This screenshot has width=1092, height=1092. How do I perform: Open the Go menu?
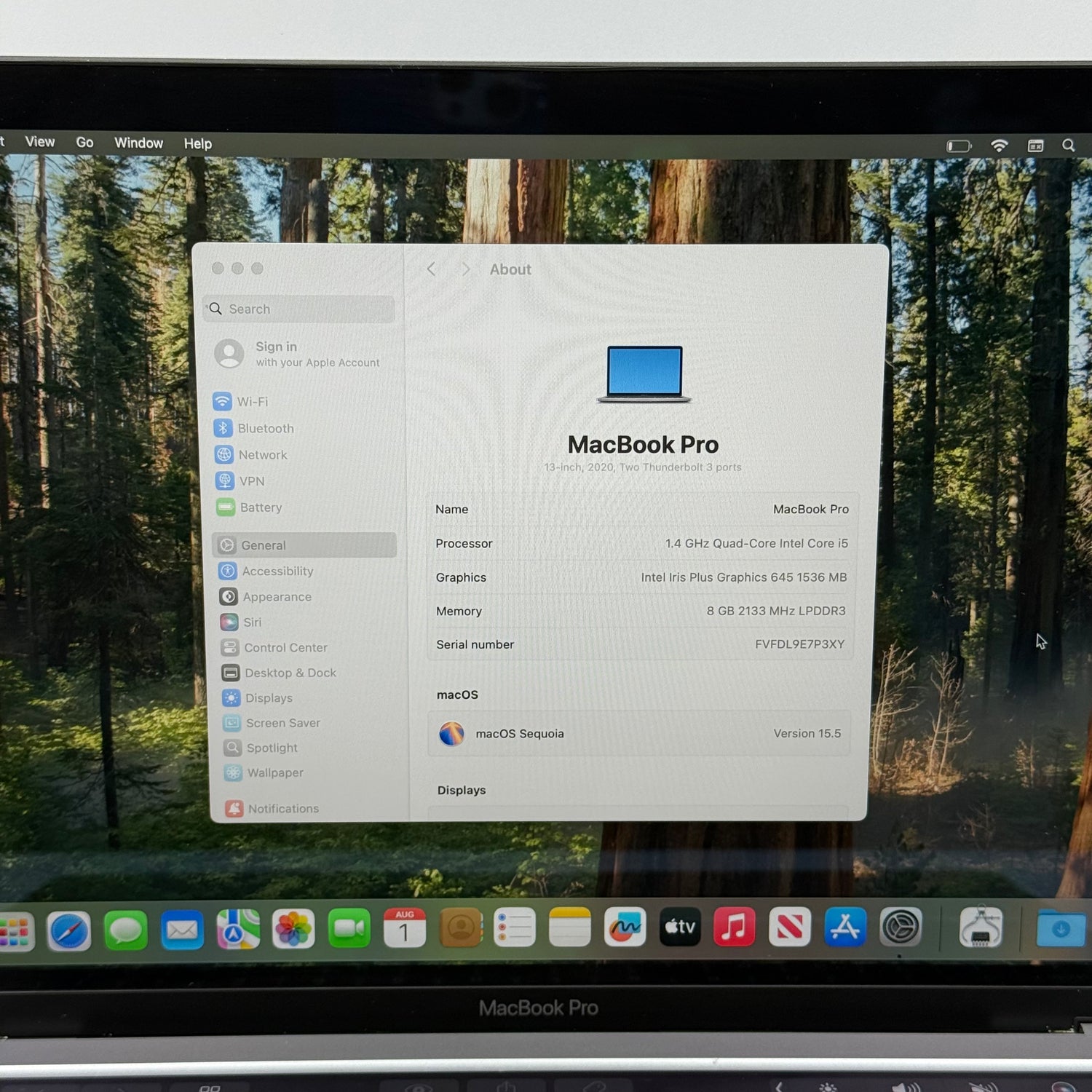coord(85,143)
